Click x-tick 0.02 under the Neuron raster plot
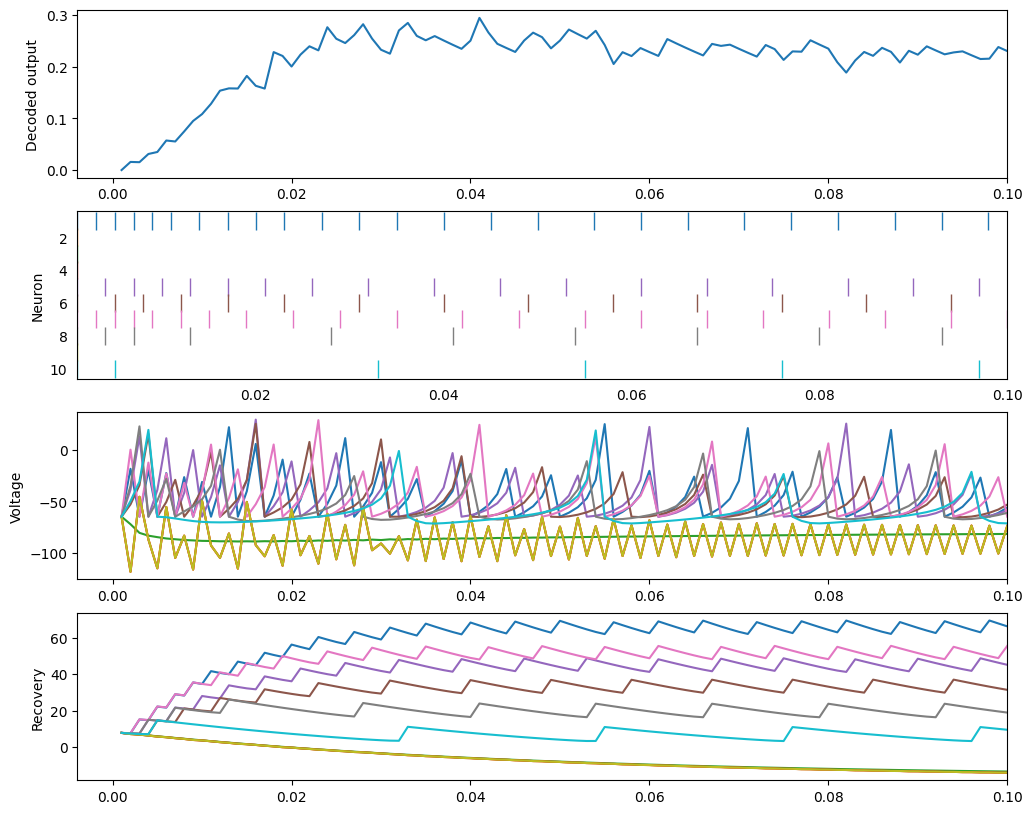The image size is (1032, 814). click(x=256, y=395)
